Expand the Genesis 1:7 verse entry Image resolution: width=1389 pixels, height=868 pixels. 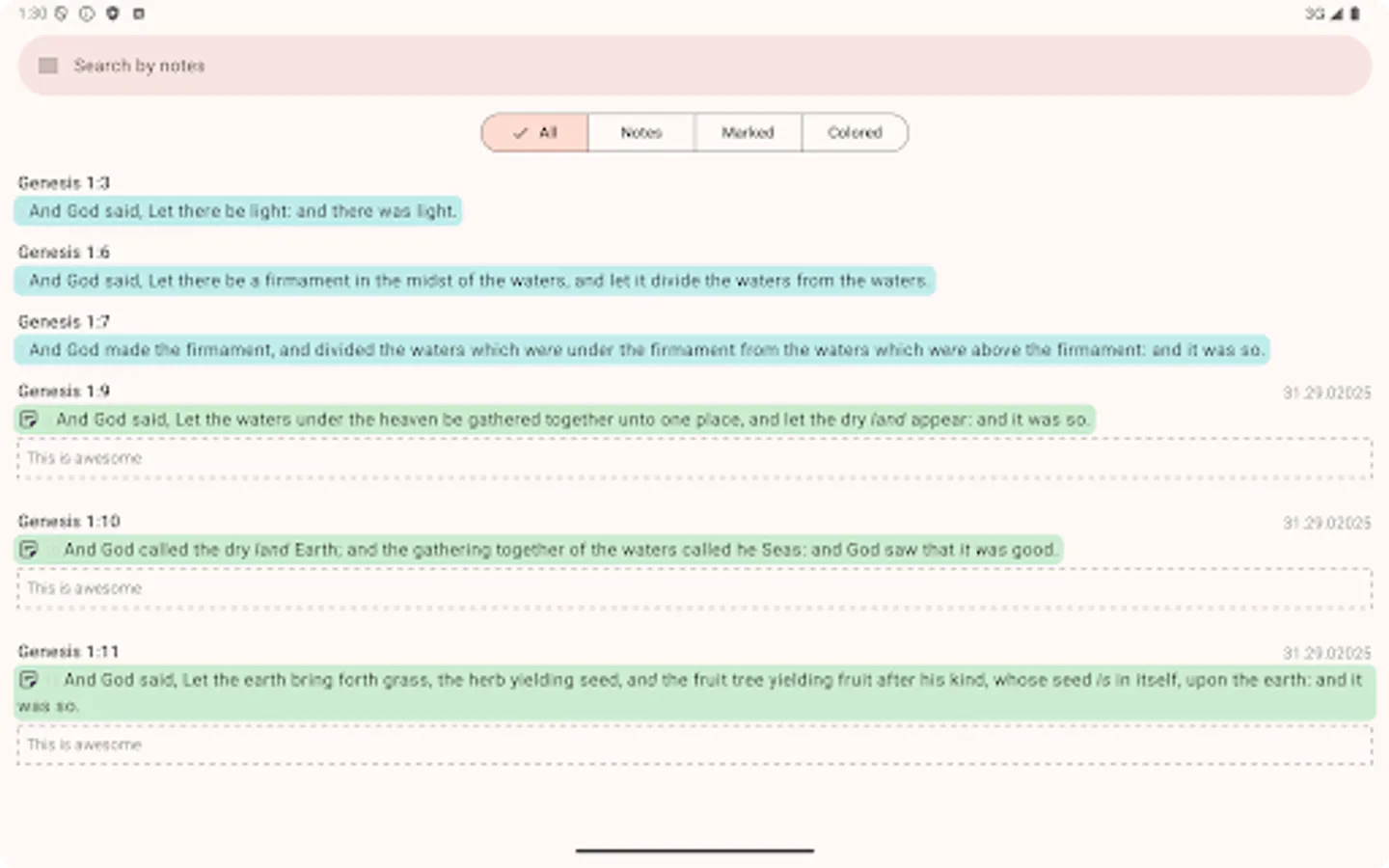pos(641,349)
